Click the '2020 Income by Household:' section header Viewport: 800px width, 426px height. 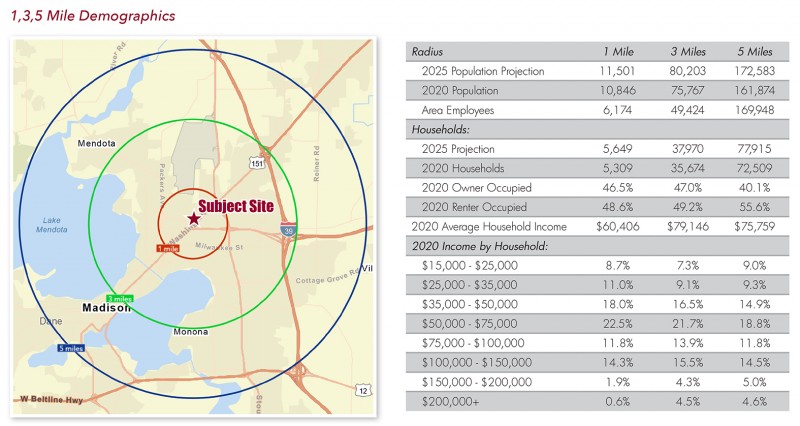point(480,246)
